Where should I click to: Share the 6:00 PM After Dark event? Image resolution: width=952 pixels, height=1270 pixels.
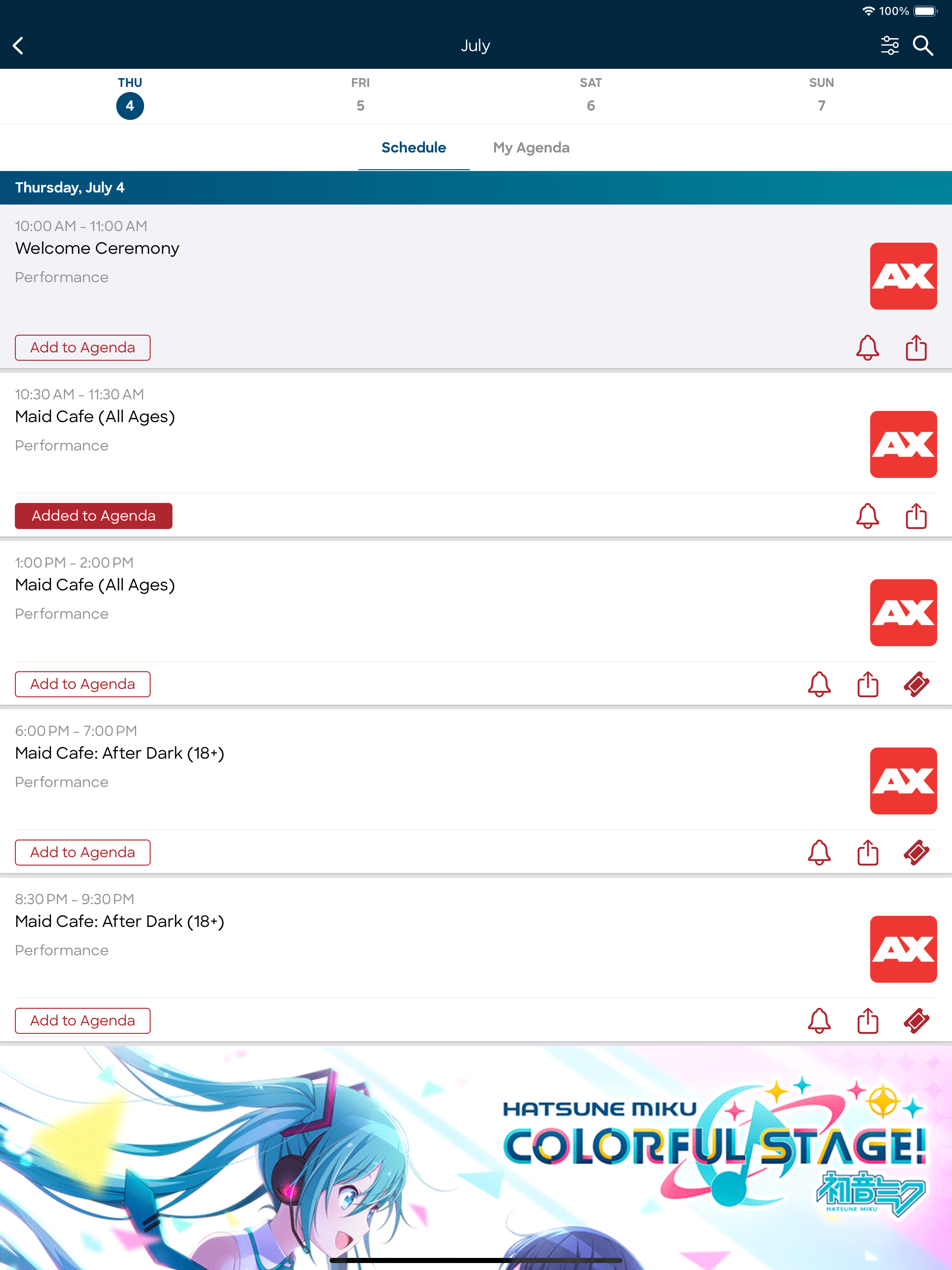pyautogui.click(x=867, y=852)
